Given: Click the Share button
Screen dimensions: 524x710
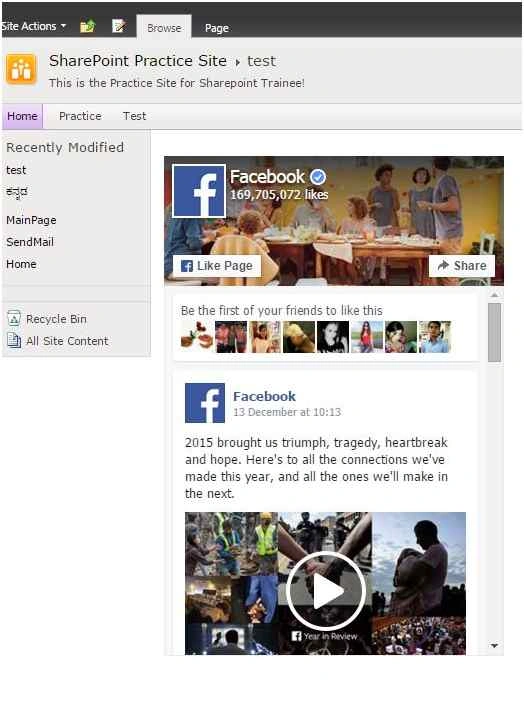Looking at the screenshot, I should [x=462, y=266].
